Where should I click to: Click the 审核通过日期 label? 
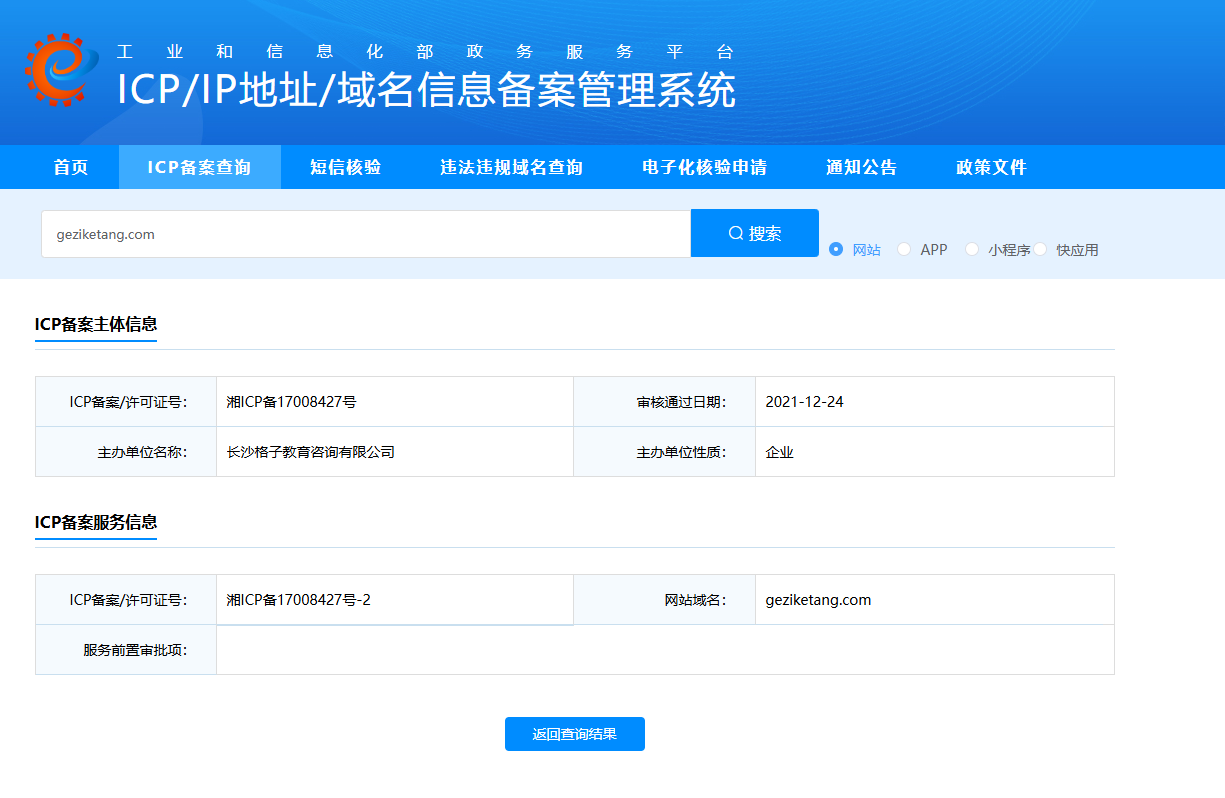(x=681, y=402)
